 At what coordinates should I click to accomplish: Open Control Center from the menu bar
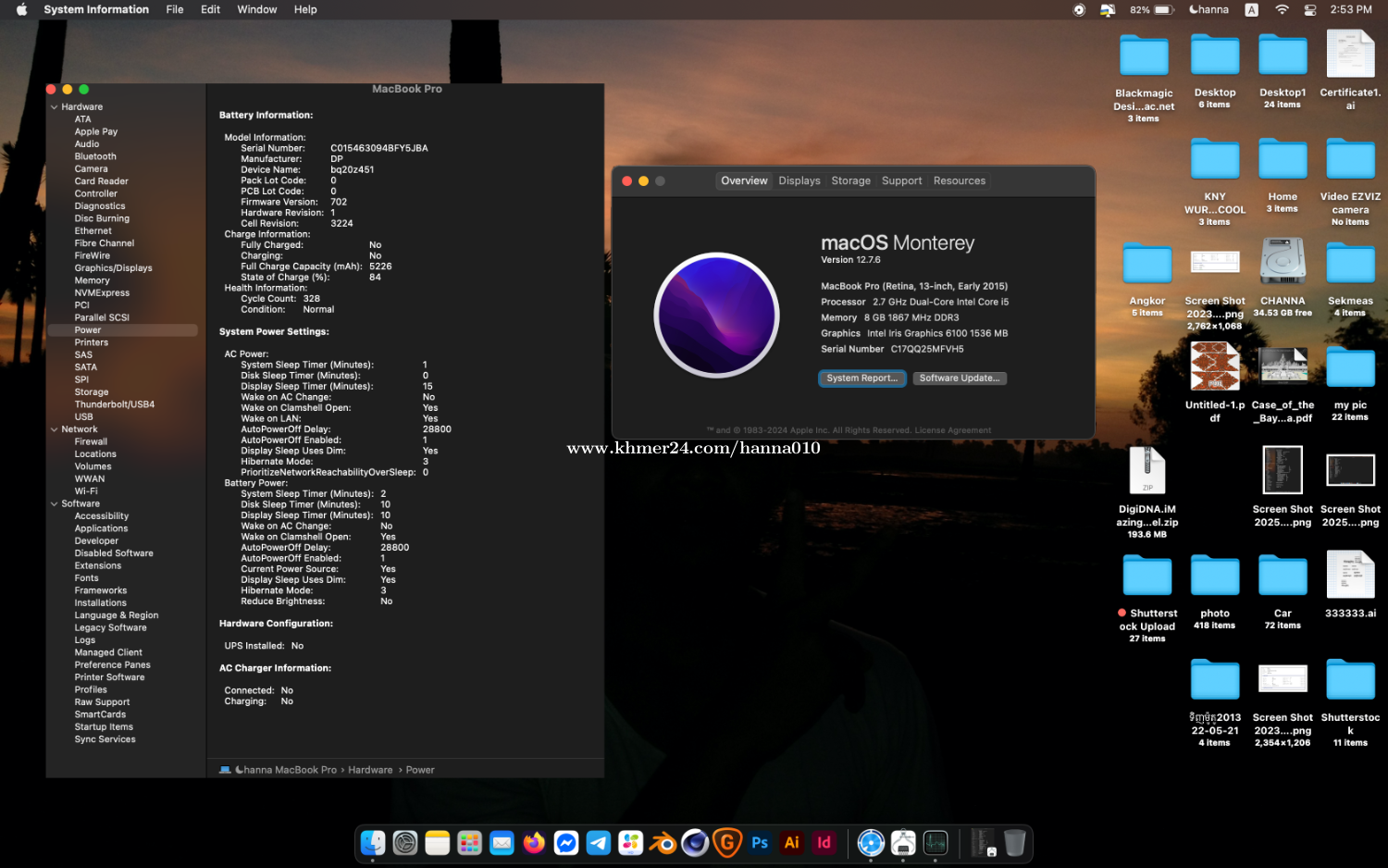click(1310, 9)
